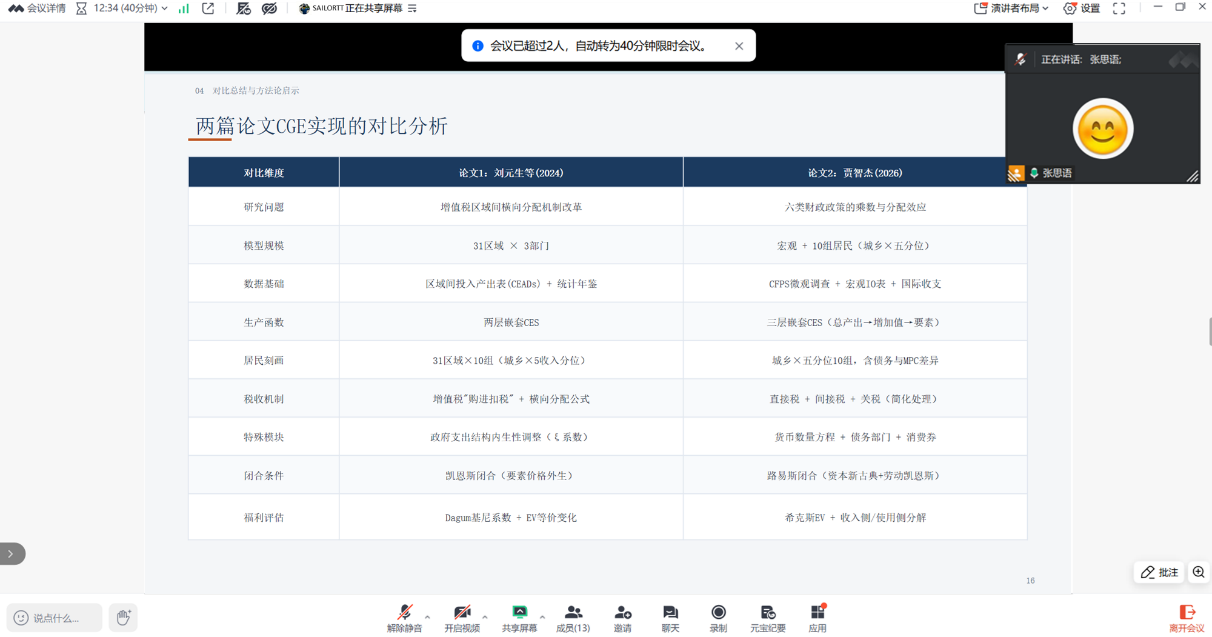Click the zoom-in magnifier icon
Image resolution: width=1212 pixels, height=637 pixels.
click(1198, 572)
